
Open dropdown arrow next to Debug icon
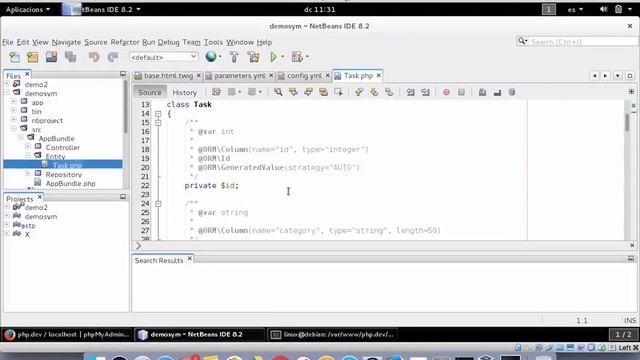pyautogui.click(x=307, y=57)
